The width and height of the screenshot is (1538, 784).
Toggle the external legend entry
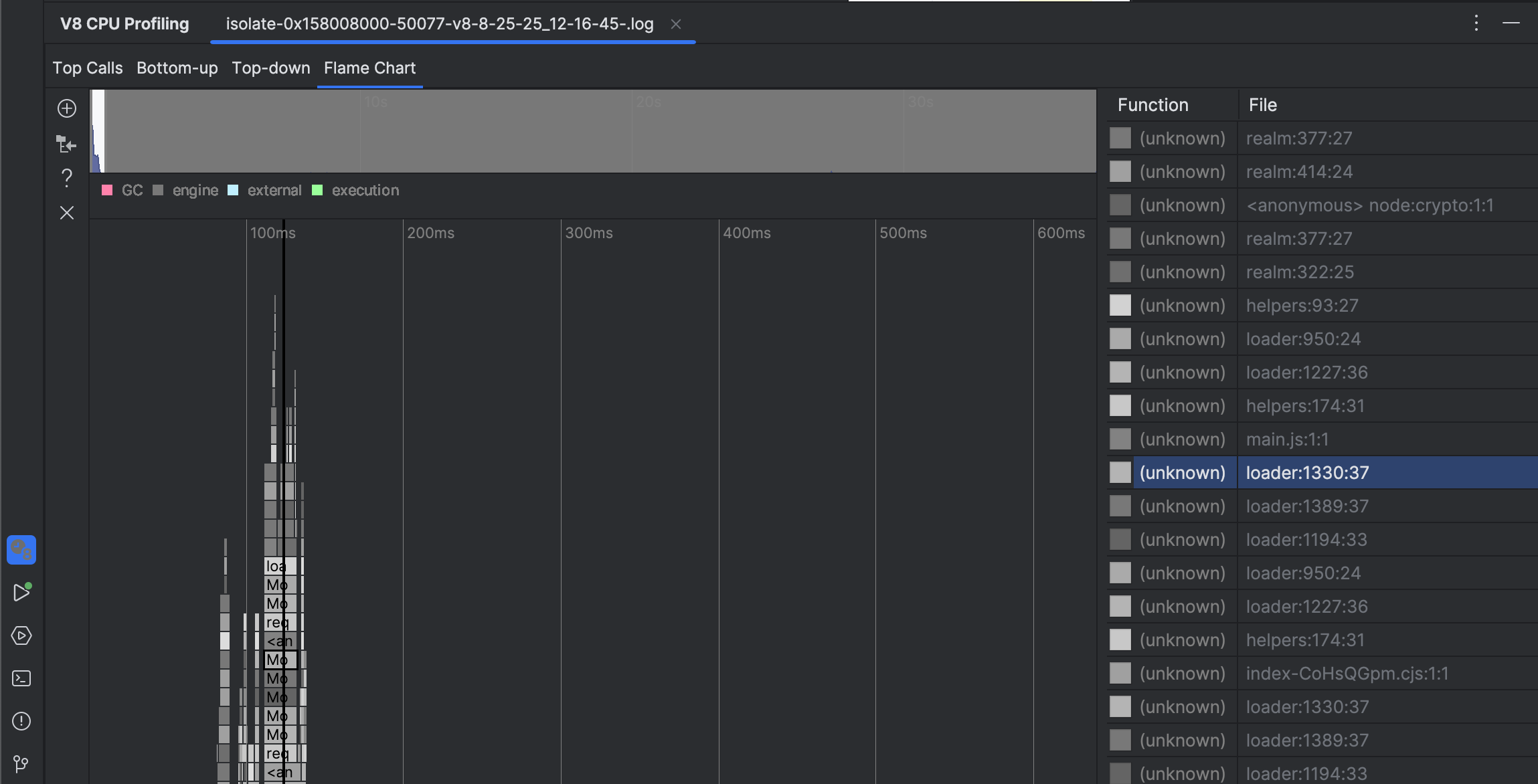(x=232, y=190)
